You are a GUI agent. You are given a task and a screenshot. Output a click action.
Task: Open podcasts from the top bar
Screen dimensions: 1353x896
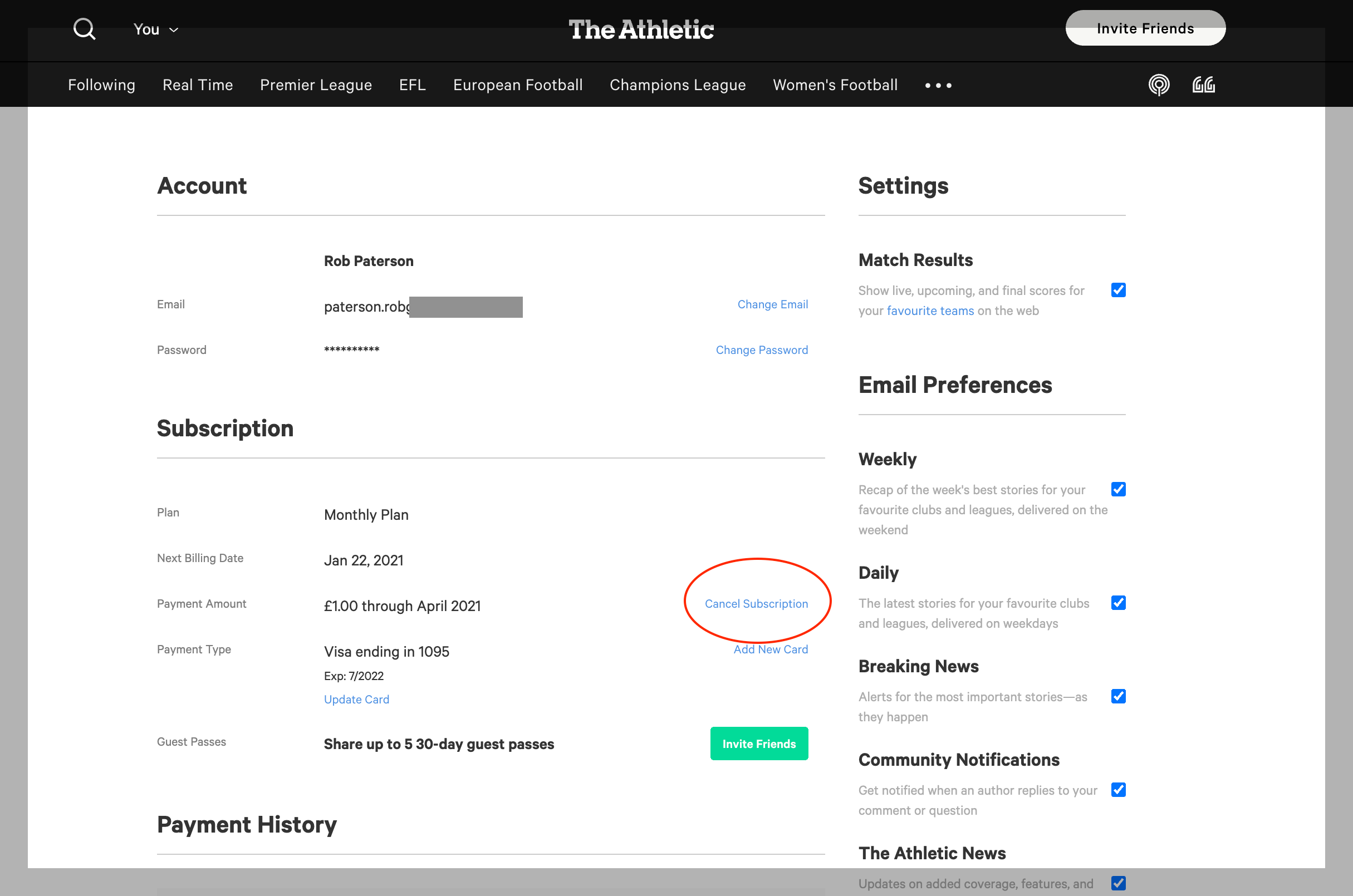pos(1158,85)
